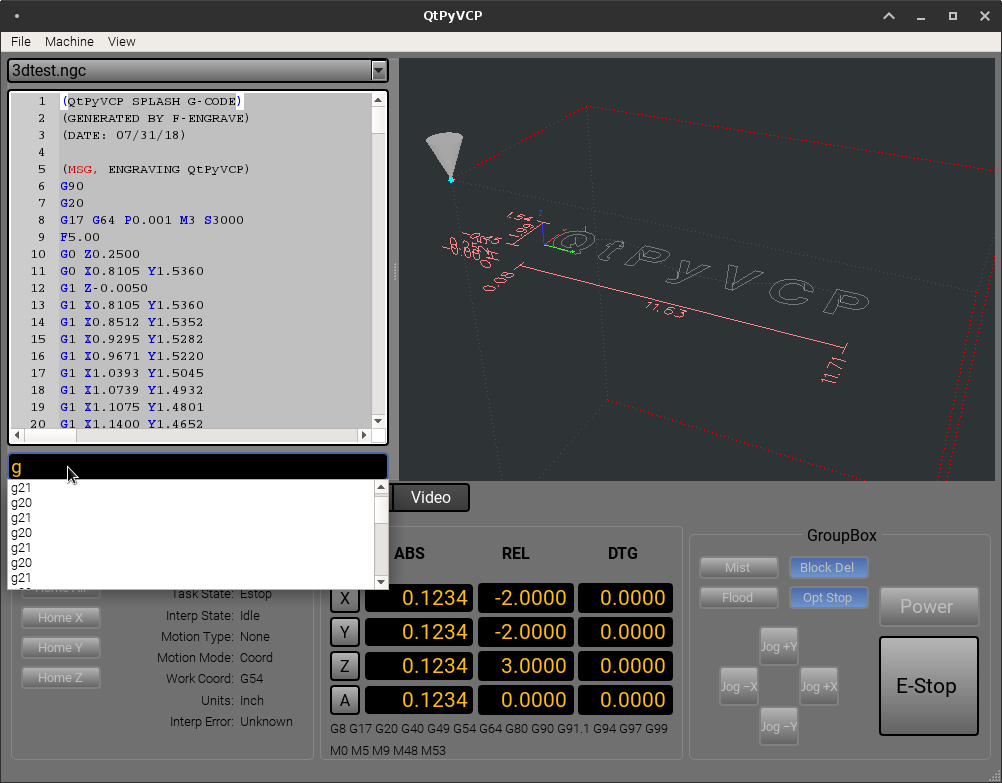Toggle machine Power
The height and width of the screenshot is (783, 1002).
click(x=929, y=607)
